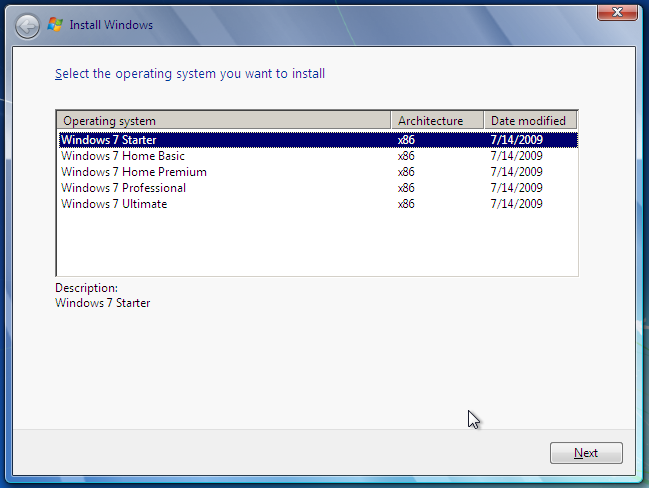This screenshot has width=649, height=488.
Task: Click 7/14/2009 date in Professional row
Action: coord(517,188)
